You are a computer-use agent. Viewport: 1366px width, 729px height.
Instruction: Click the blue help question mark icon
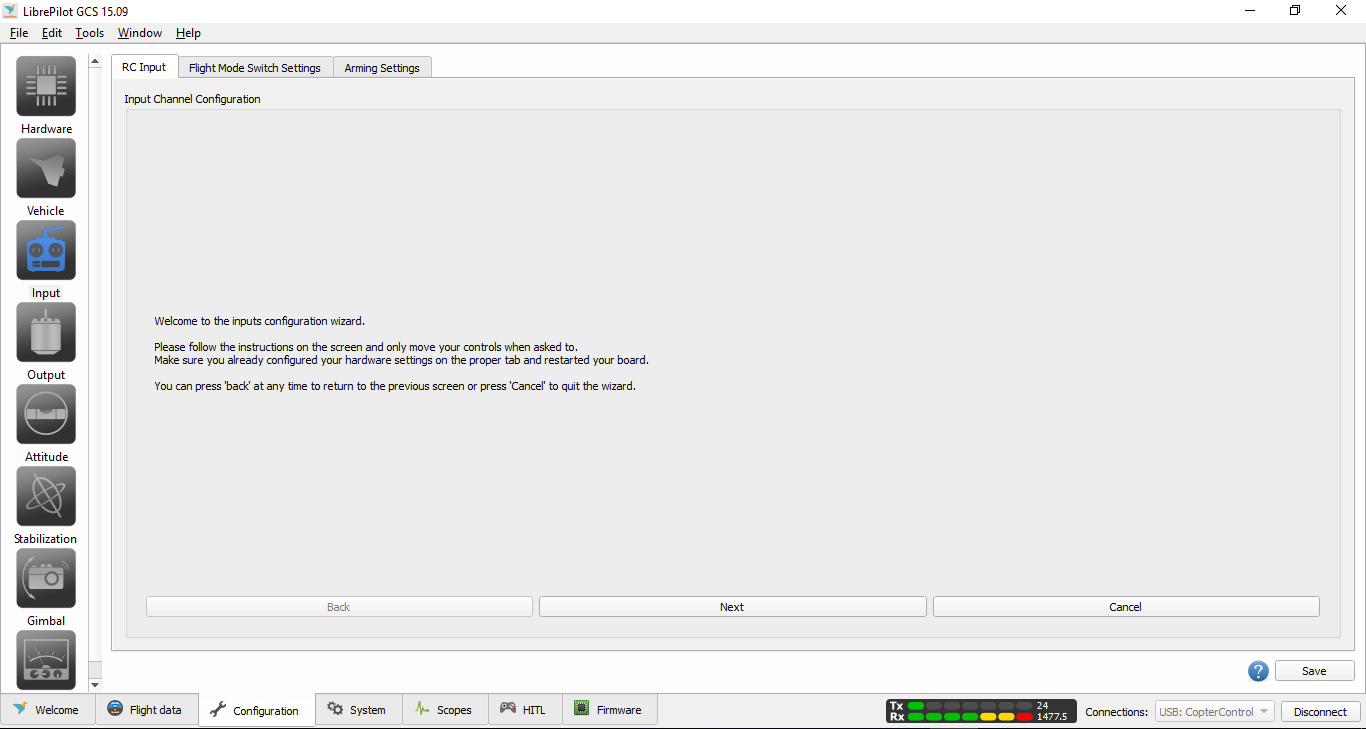point(1258,671)
